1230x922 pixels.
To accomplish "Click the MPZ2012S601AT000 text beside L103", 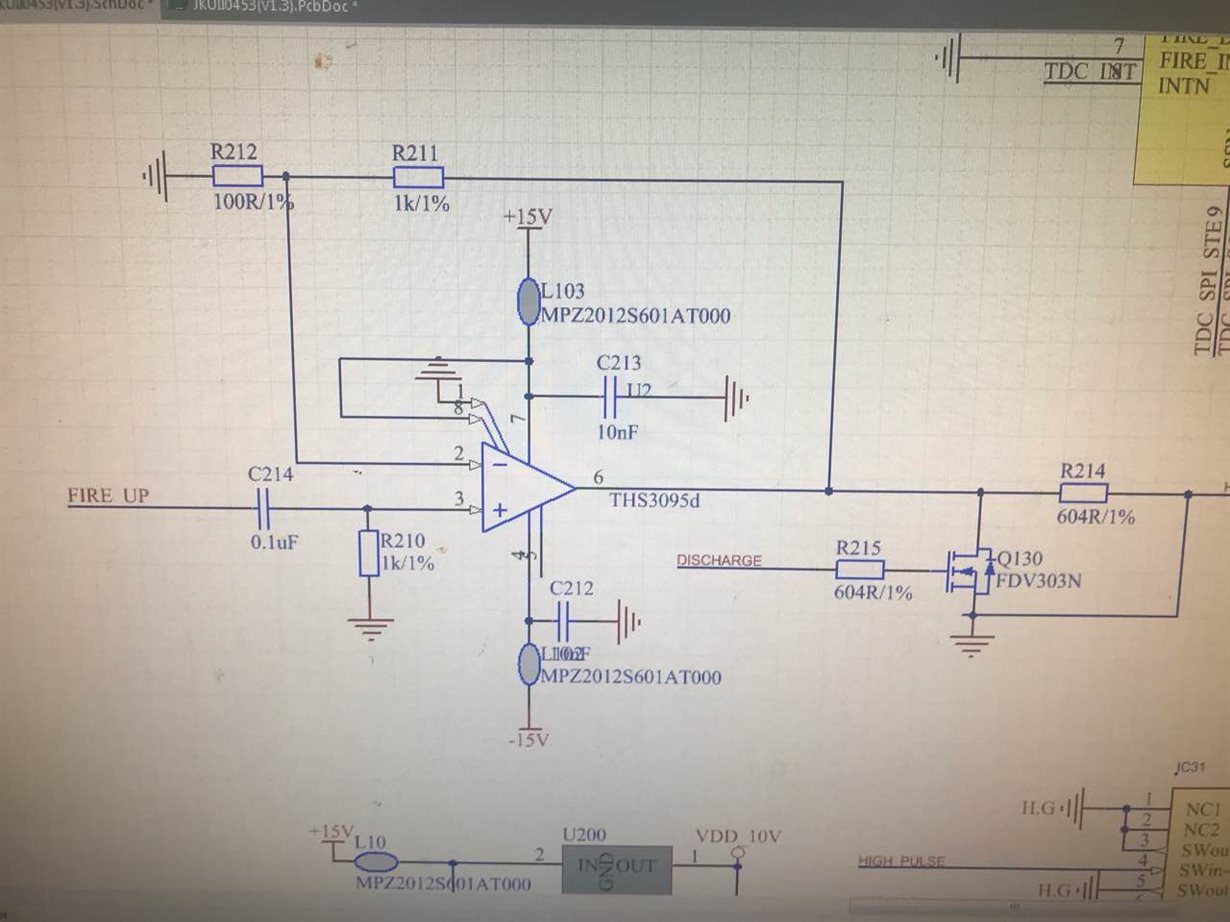I will (635, 316).
